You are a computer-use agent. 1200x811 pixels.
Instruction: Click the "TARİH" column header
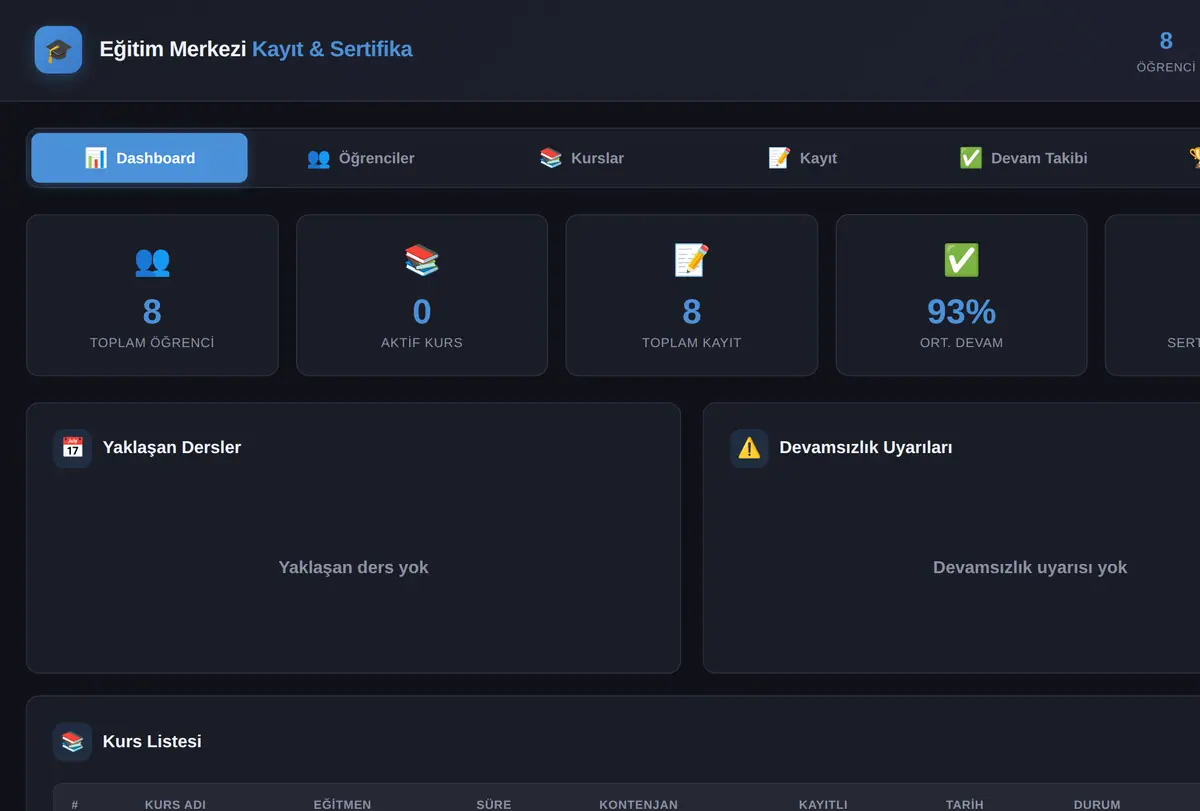965,805
